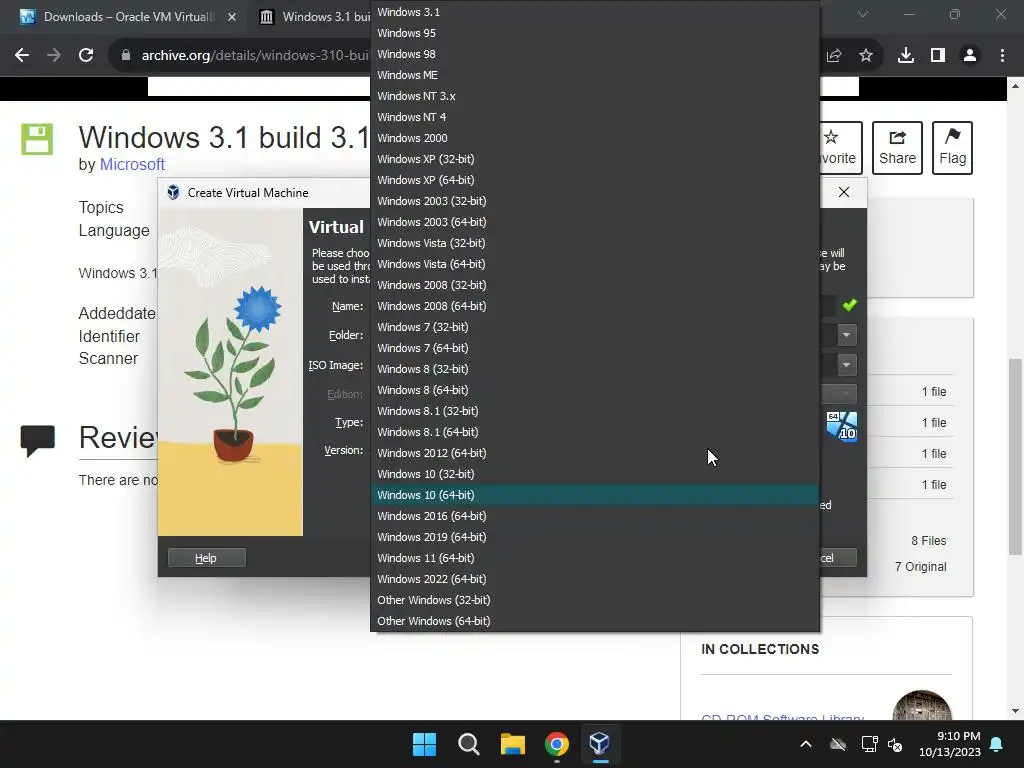1024x768 pixels.
Task: Pick Windows ME from the list
Action: click(594, 74)
